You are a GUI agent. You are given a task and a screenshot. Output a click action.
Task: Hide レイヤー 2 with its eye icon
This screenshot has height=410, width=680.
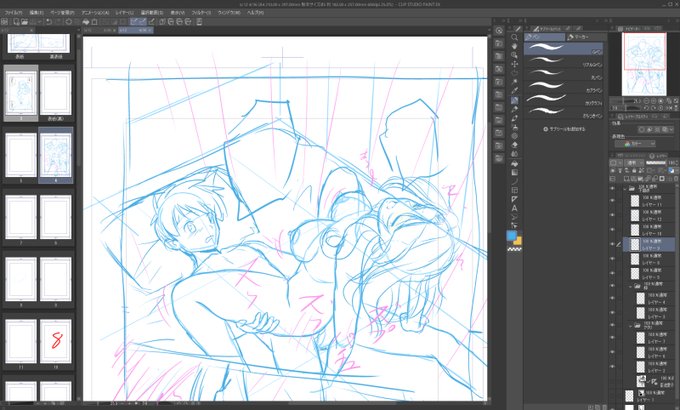(612, 367)
